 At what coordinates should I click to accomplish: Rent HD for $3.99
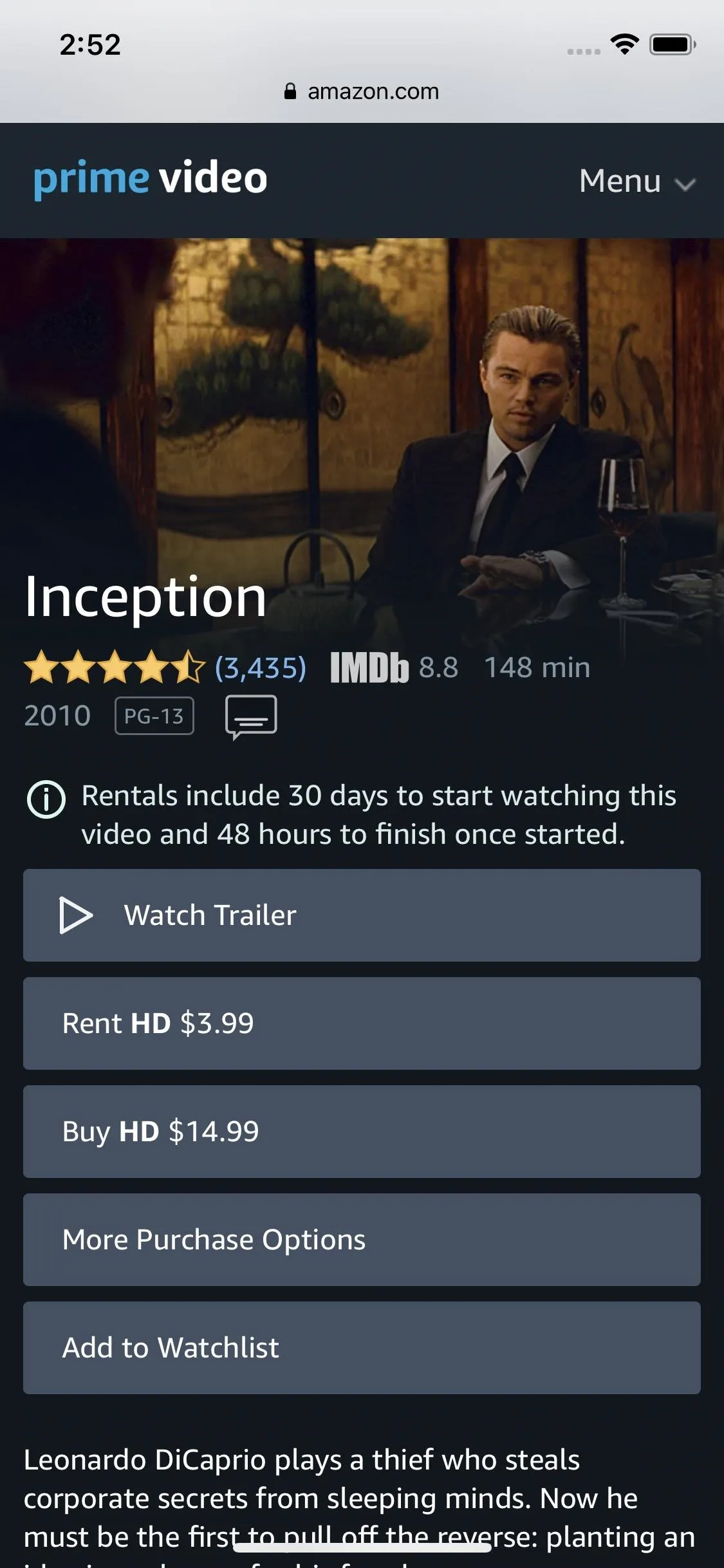[362, 1023]
